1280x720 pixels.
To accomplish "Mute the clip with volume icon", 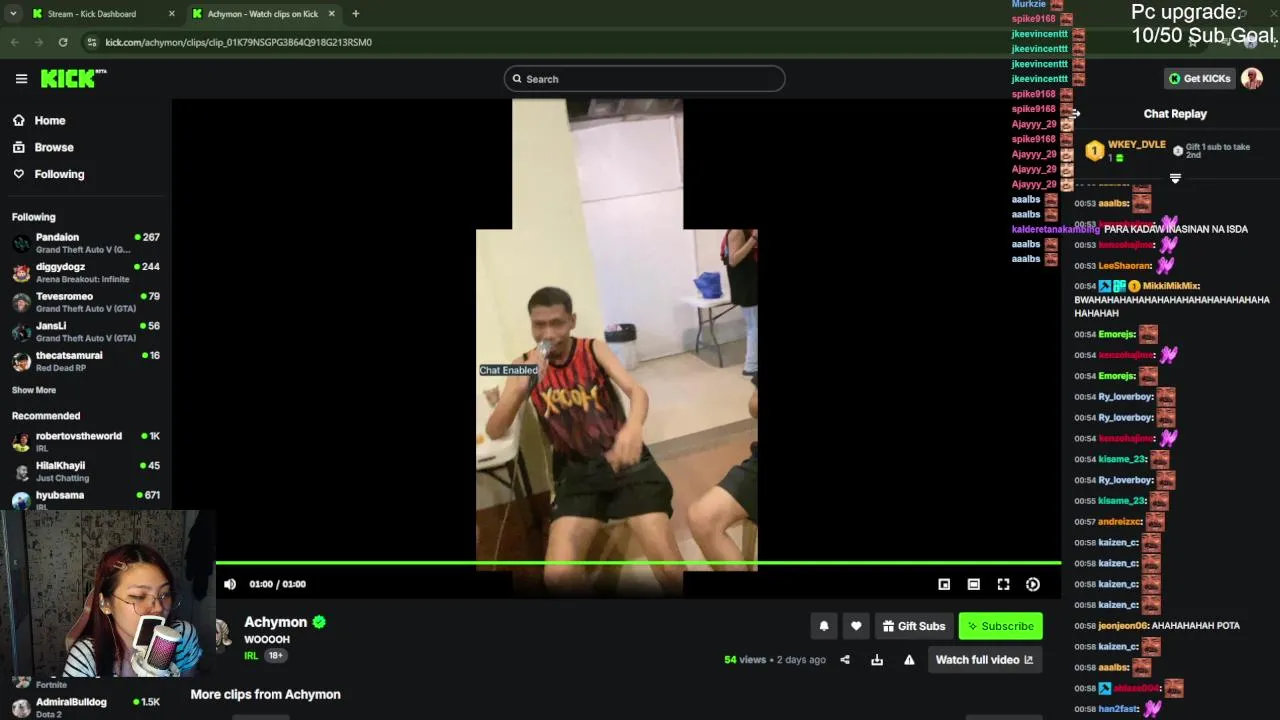I will coord(230,584).
